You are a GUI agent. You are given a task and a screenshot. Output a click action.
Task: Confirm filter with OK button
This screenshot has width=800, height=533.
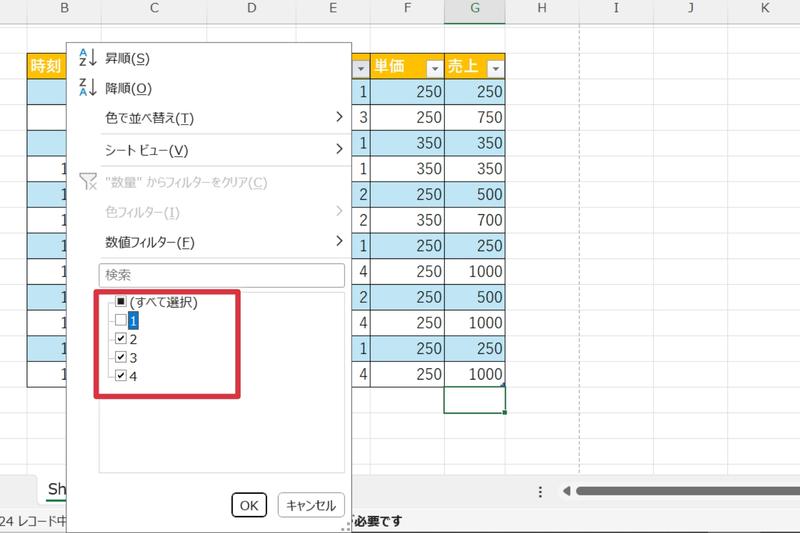[x=249, y=505]
